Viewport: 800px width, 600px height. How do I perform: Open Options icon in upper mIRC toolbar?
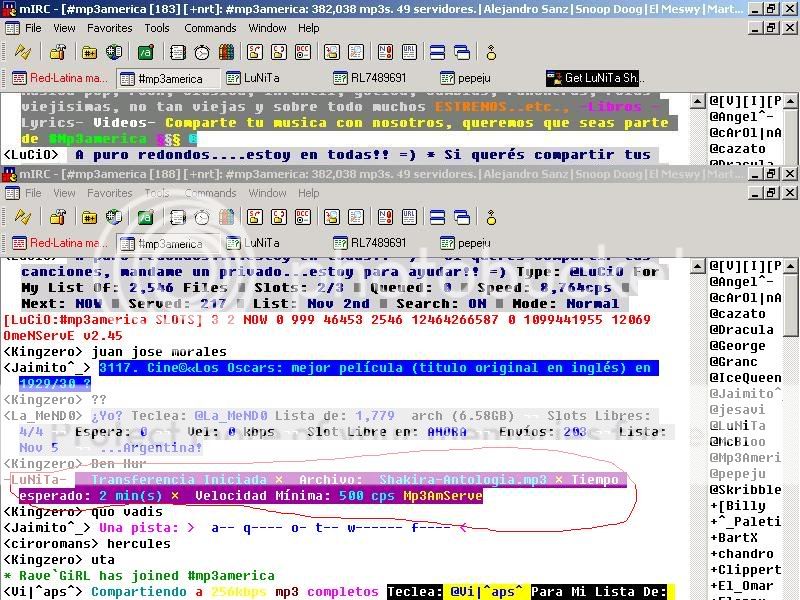pos(58,52)
